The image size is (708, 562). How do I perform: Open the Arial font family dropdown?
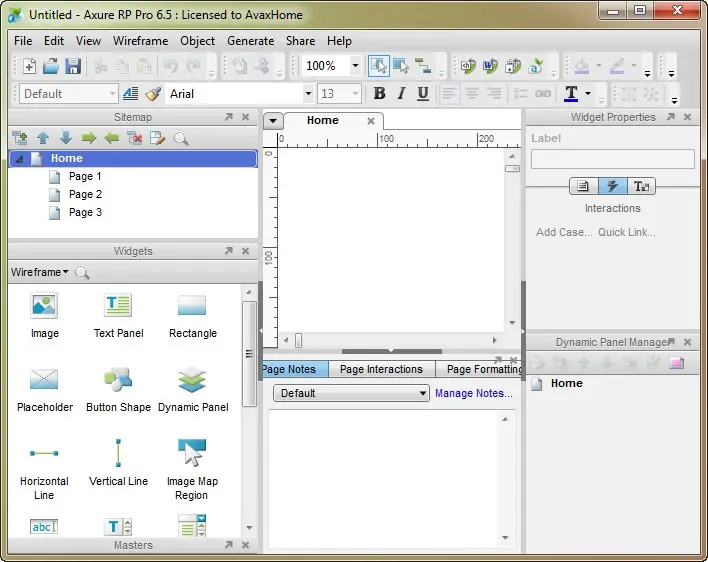click(x=308, y=93)
